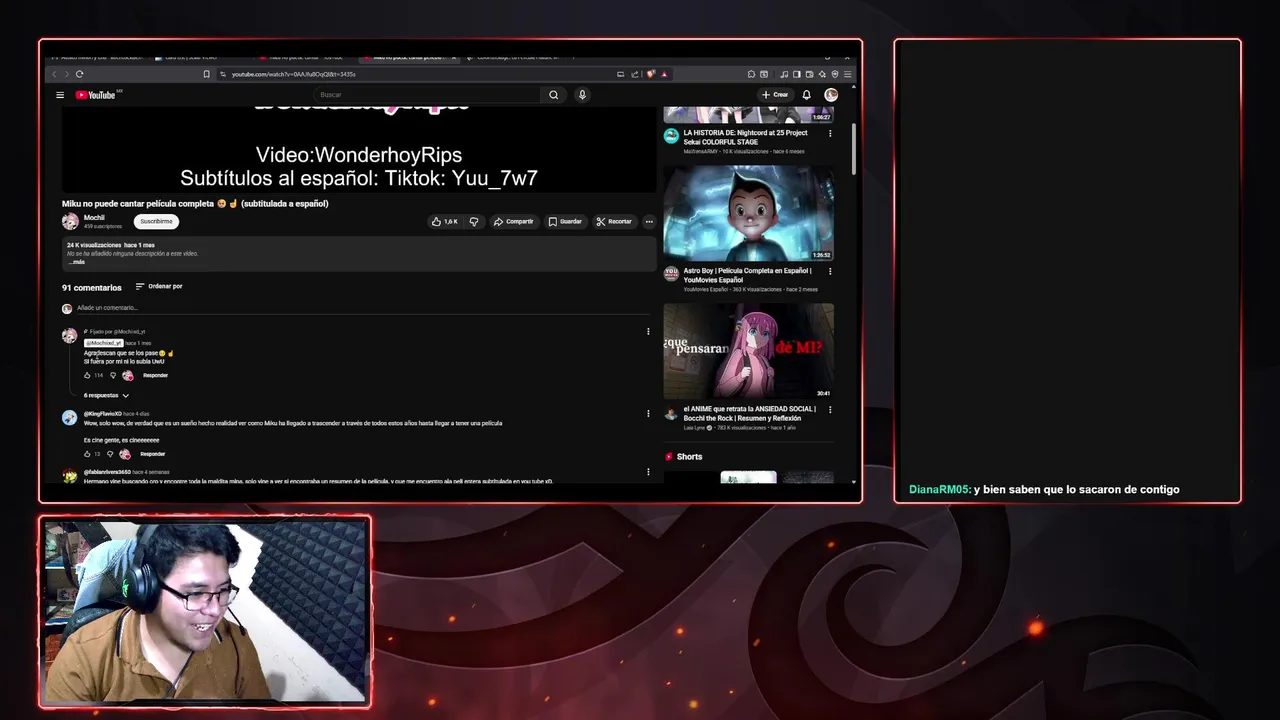This screenshot has width=1280, height=720.
Task: Click the MaifrensARMY channel avatar icon
Action: [671, 135]
